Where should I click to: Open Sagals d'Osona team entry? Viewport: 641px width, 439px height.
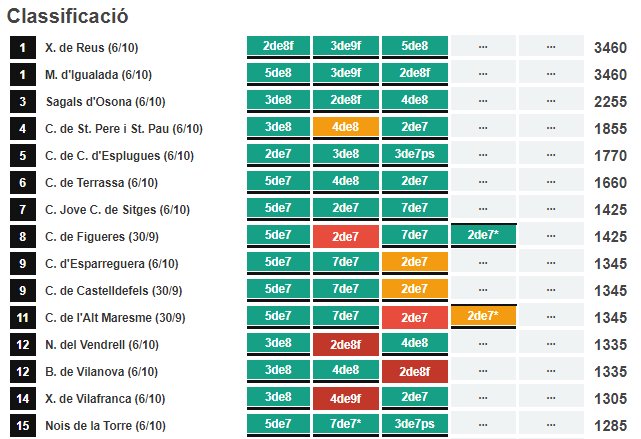click(105, 101)
